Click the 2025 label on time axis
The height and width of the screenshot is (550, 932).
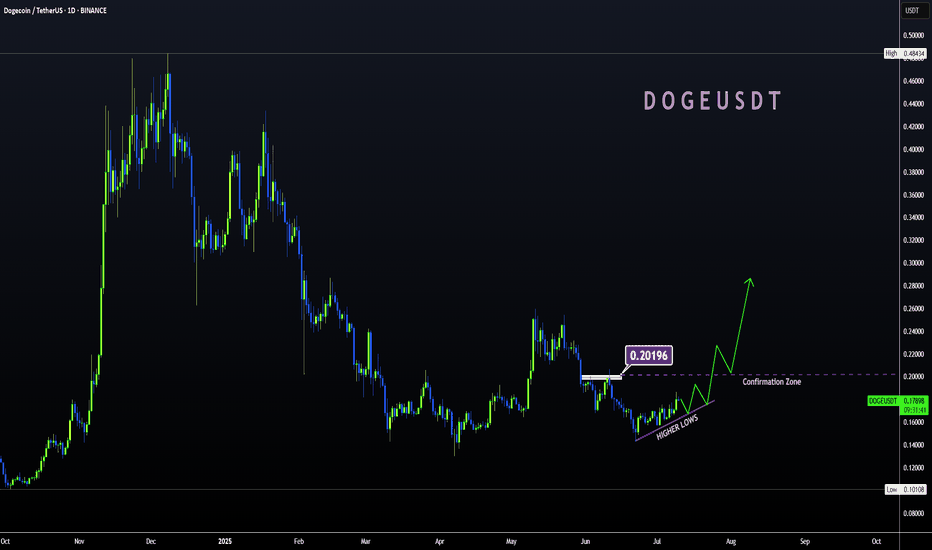[225, 541]
